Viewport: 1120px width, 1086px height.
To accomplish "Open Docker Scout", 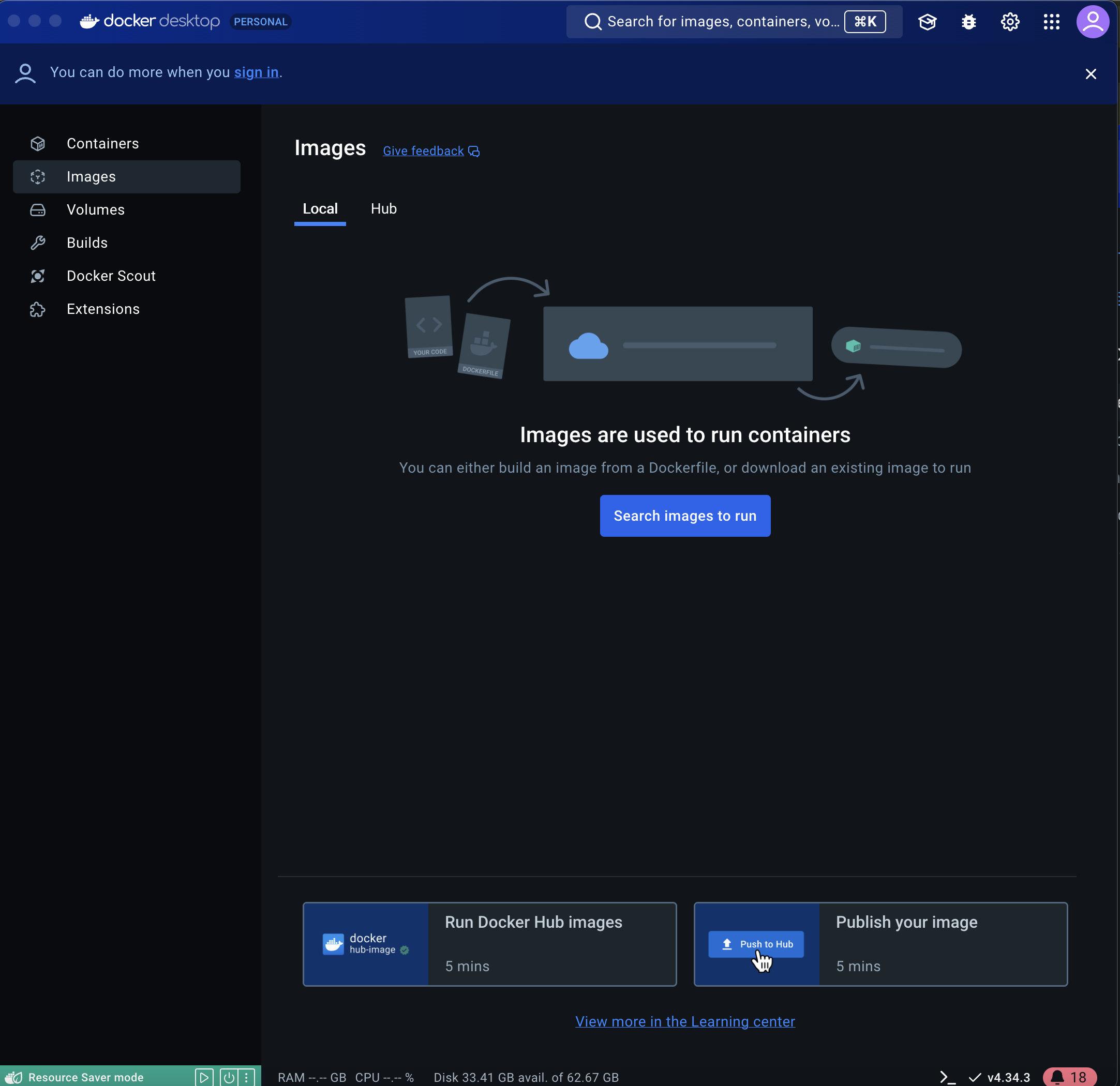I will point(111,275).
